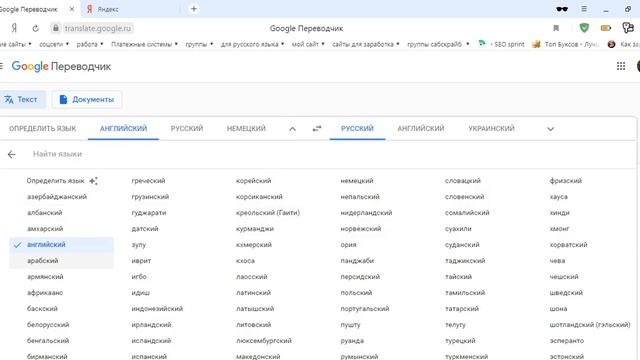Open the соцсети bookmarks folder
Image resolution: width=640 pixels, height=360 pixels.
[54, 44]
